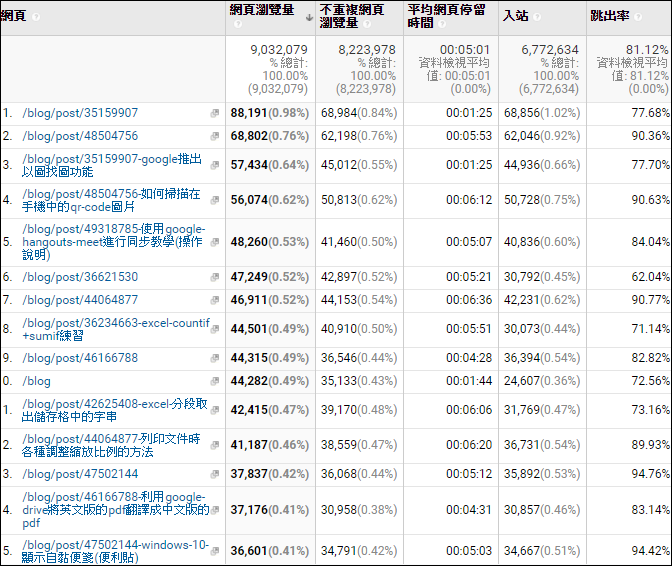Open page link /blog/post/47502144
672x566 pixels.
[x=80, y=474]
